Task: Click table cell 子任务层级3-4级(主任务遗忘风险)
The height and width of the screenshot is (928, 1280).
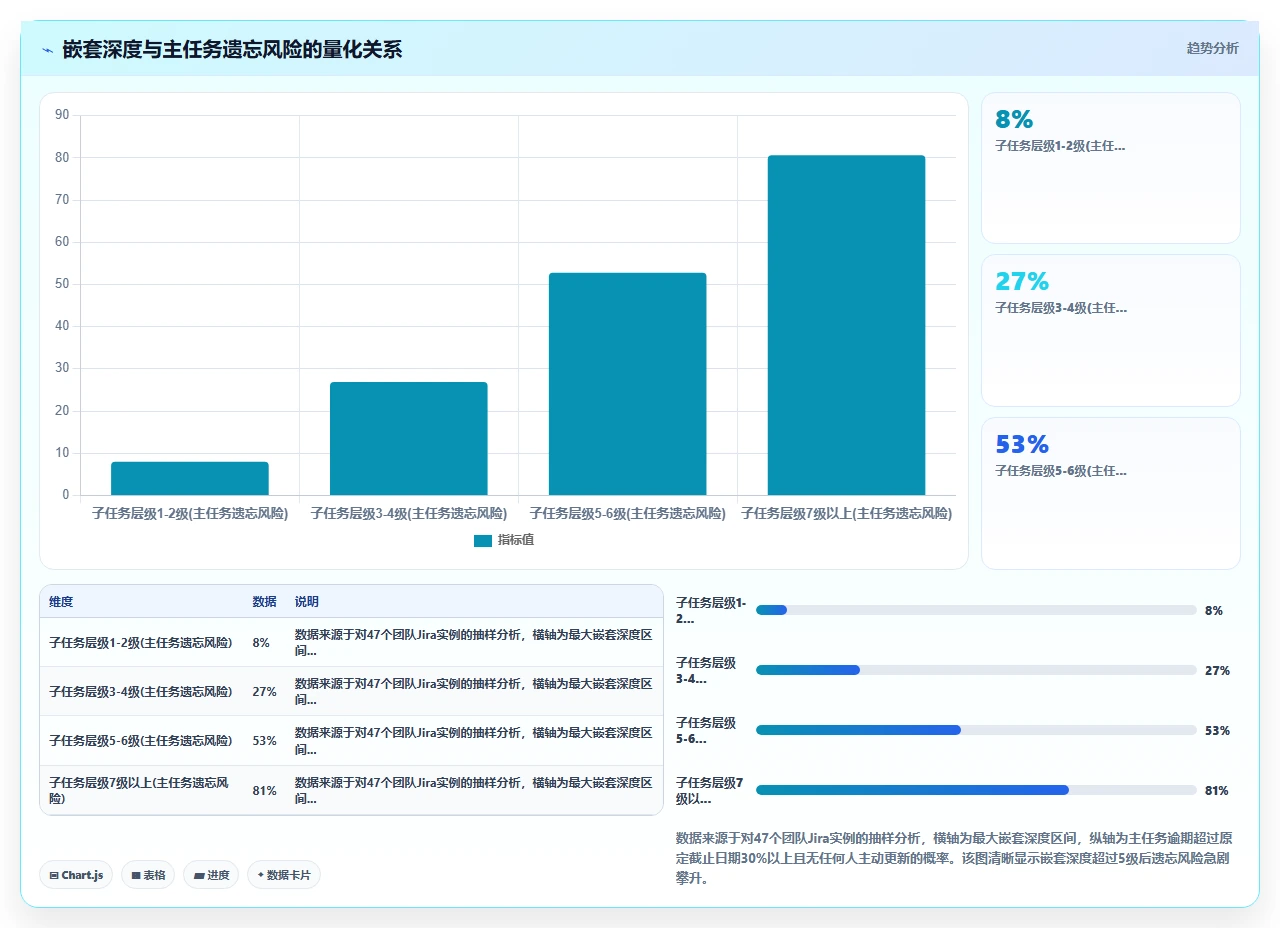Action: coord(140,692)
